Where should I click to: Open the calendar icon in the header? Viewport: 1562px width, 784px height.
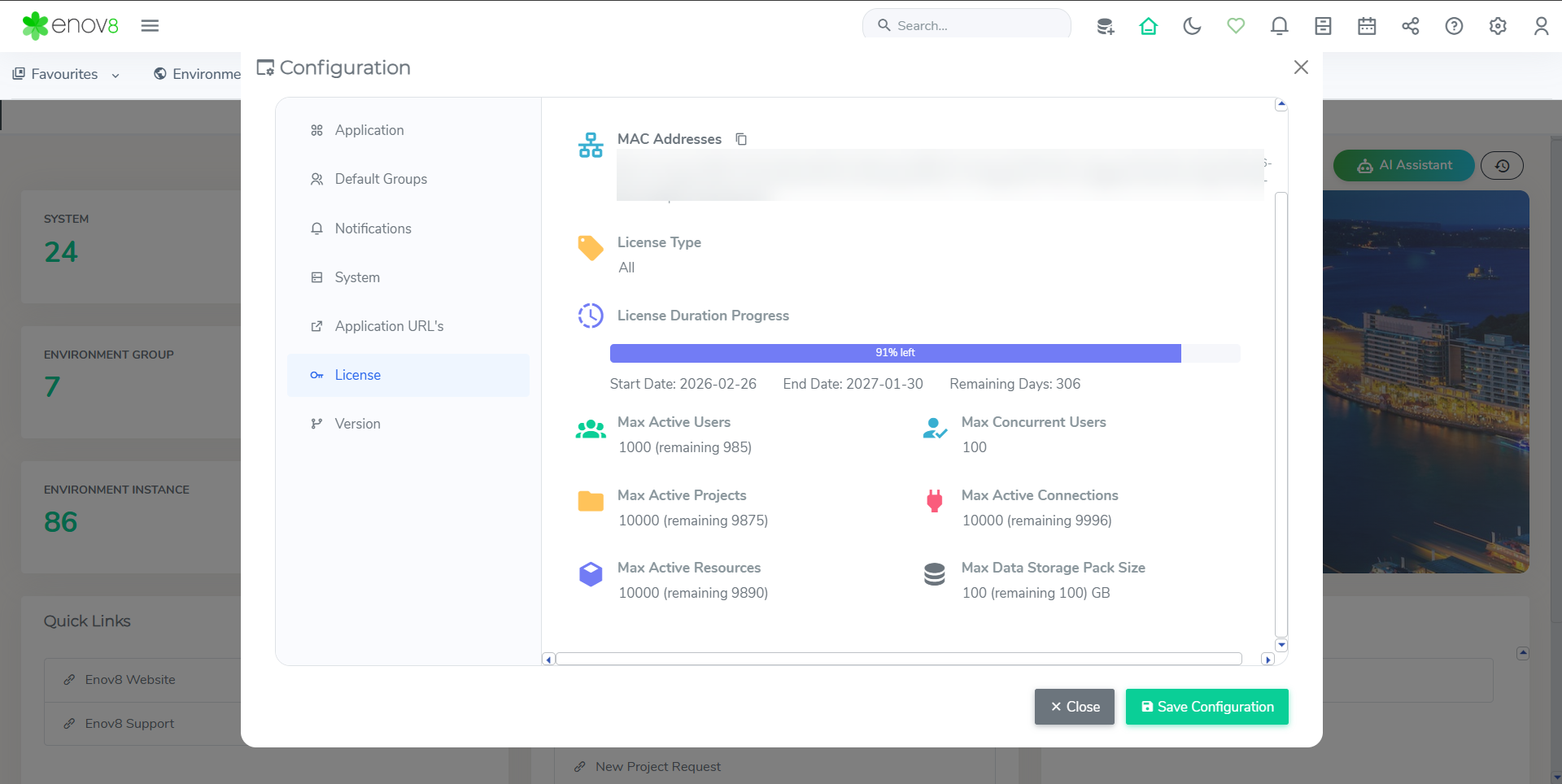pos(1367,26)
